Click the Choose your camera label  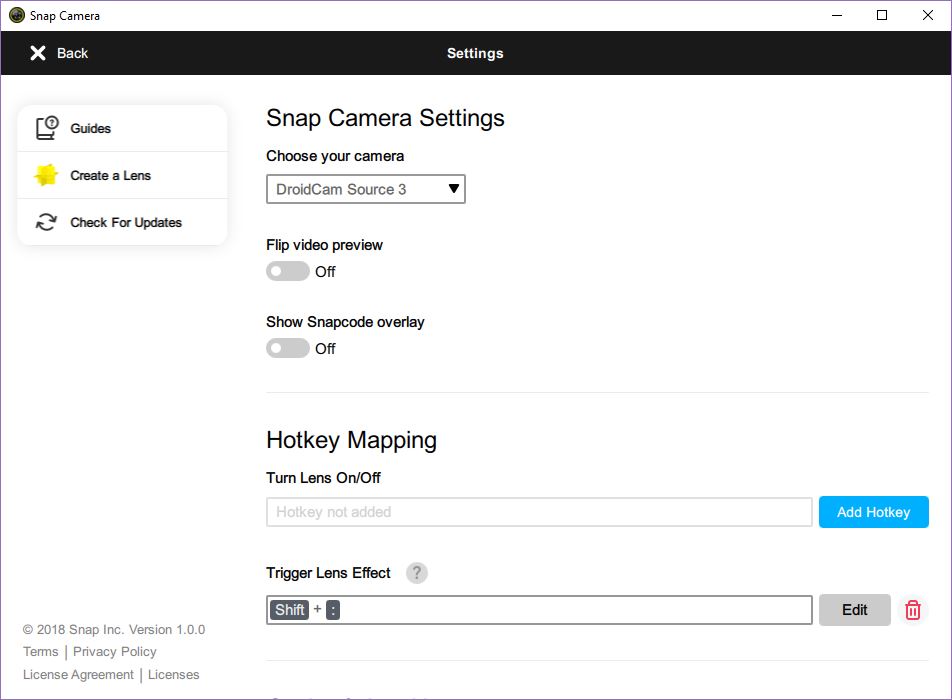coord(335,156)
